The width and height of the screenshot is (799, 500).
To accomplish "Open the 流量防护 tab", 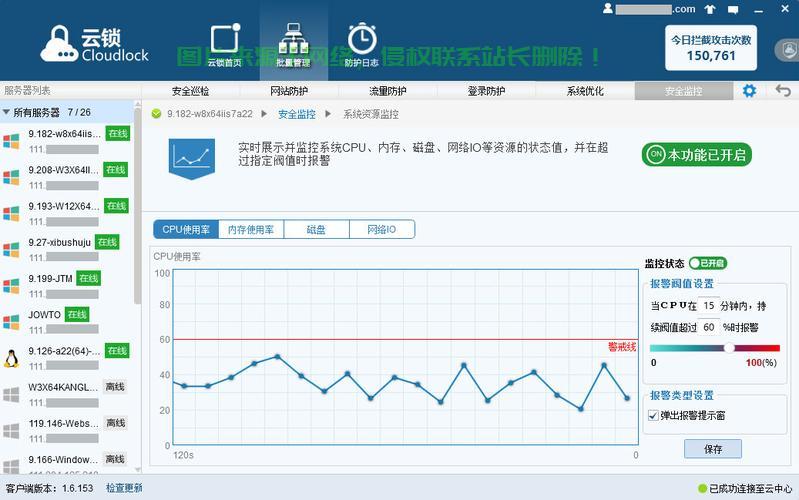I will tap(388, 91).
